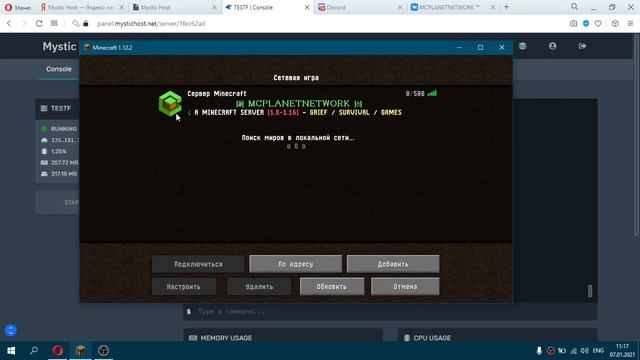
Task: Close the TESTF | Console tab
Action: pos(307,7)
